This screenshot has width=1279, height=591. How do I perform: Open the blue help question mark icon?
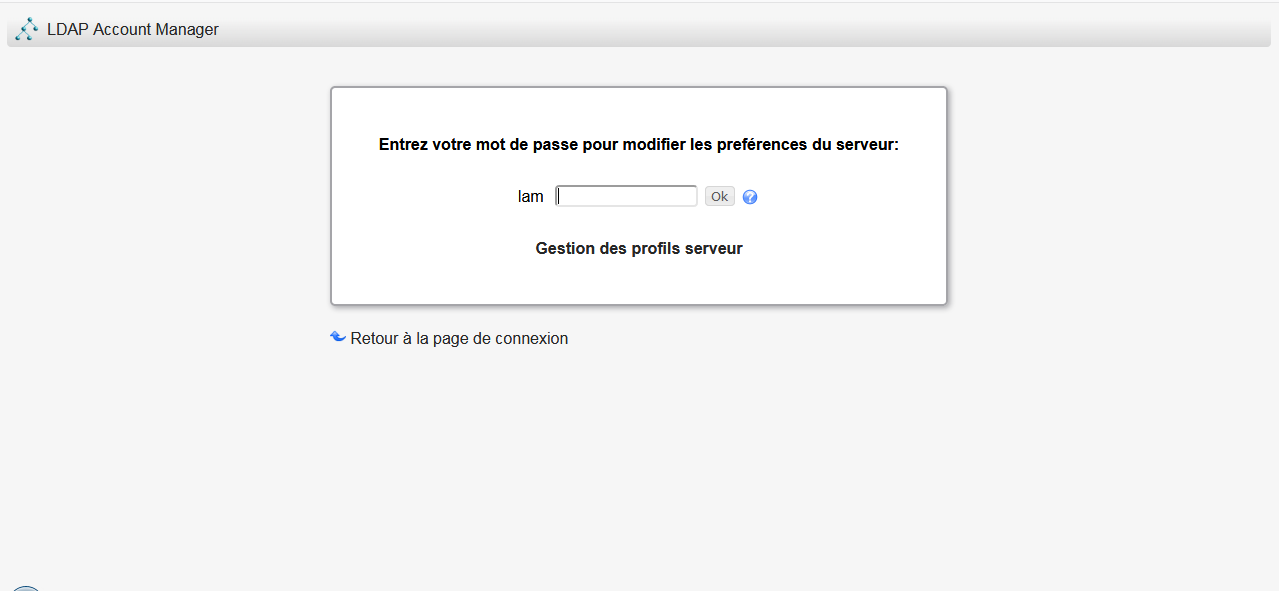[750, 197]
